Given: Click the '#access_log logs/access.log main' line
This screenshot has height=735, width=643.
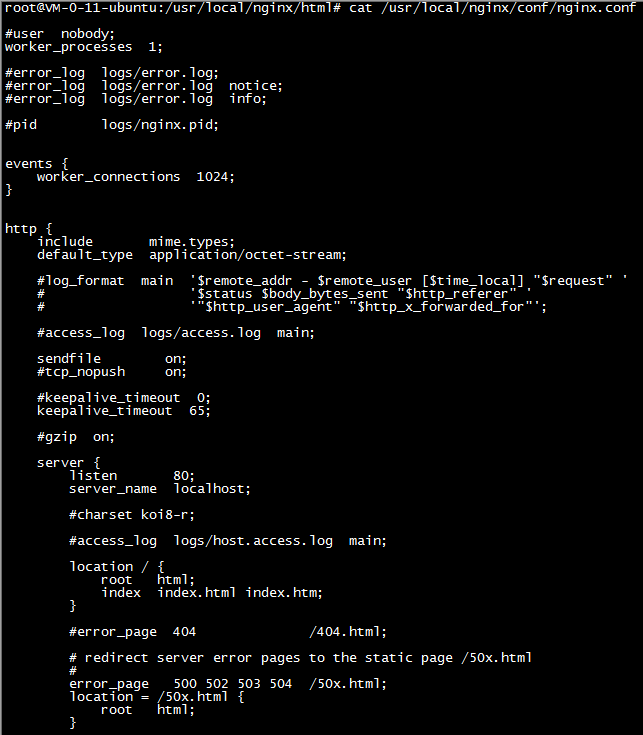Looking at the screenshot, I should click(x=176, y=333).
